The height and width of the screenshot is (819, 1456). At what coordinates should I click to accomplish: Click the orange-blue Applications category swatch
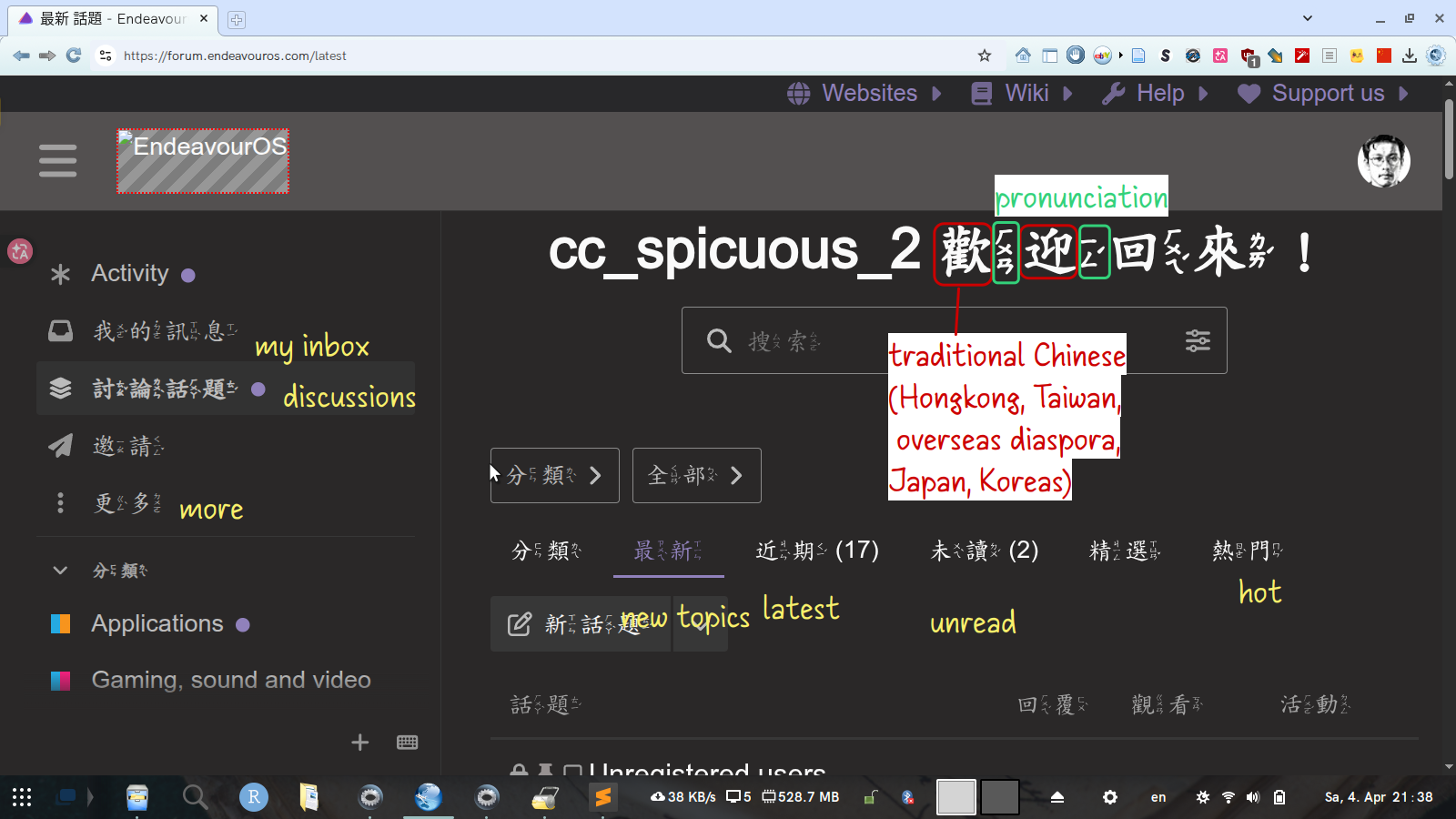click(x=61, y=624)
